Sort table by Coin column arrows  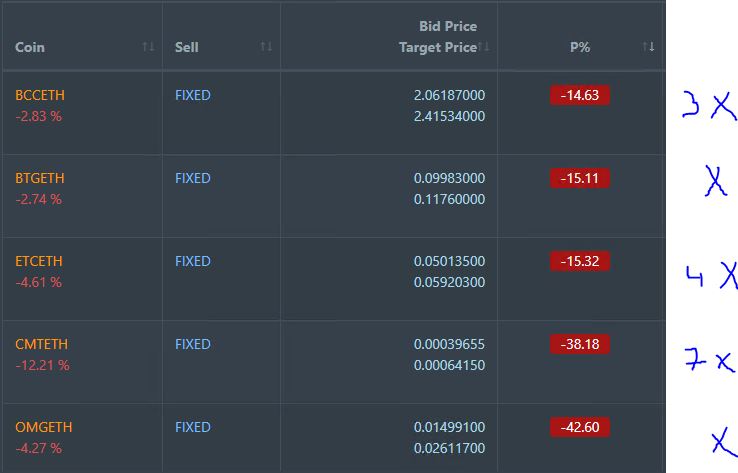pos(148,47)
